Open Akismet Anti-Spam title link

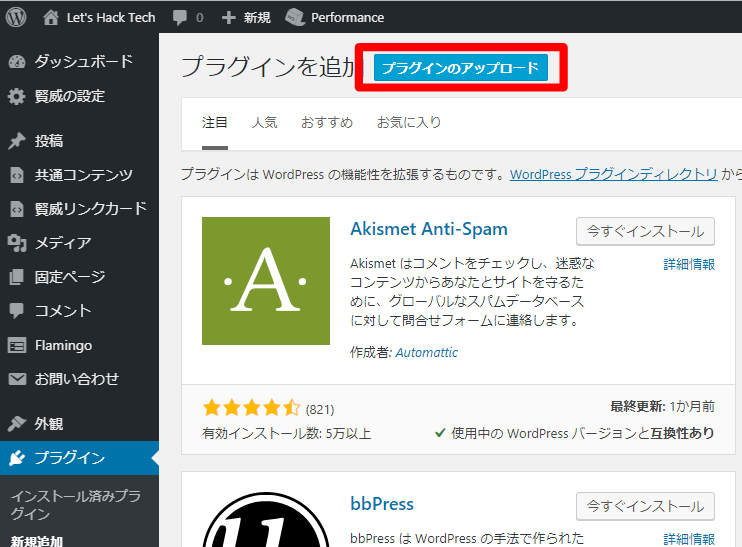tap(429, 229)
